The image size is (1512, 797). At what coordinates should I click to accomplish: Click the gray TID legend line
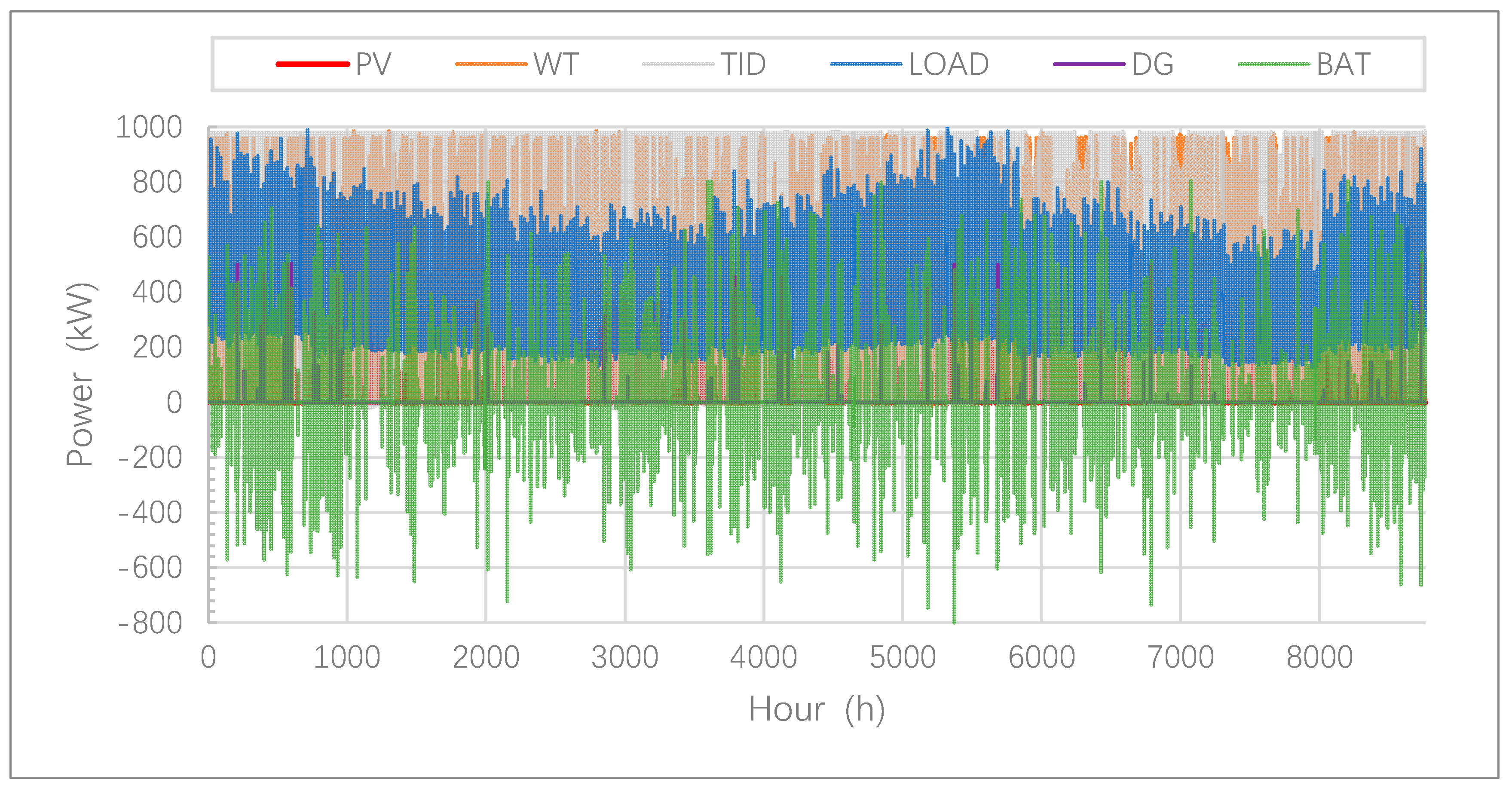click(678, 64)
